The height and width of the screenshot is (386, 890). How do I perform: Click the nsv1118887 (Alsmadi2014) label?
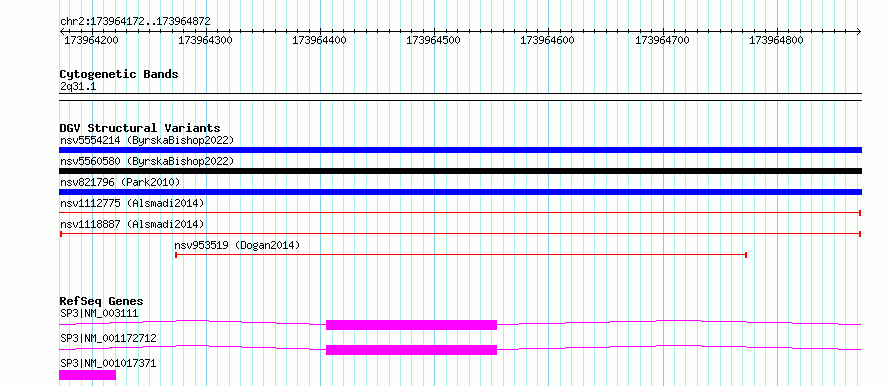point(132,224)
